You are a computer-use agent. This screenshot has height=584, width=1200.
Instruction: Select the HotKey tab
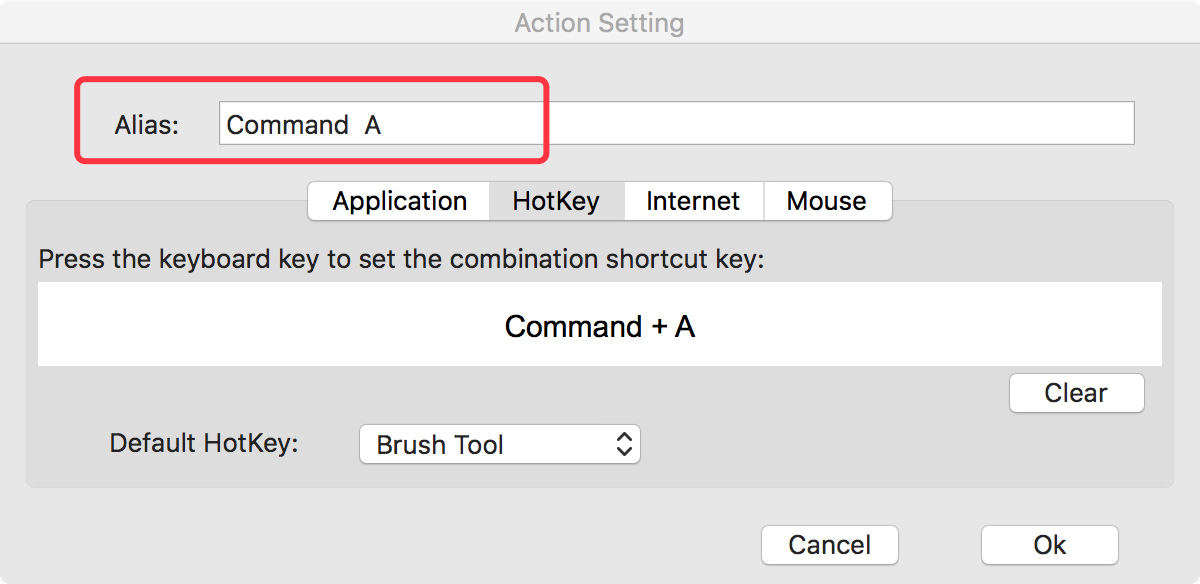[x=556, y=201]
